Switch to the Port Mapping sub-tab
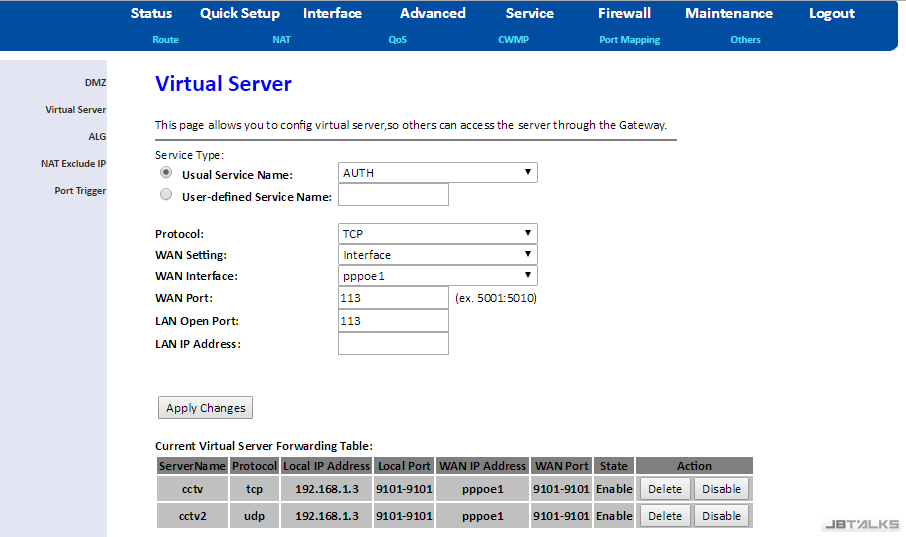This screenshot has width=906, height=537. tap(629, 40)
